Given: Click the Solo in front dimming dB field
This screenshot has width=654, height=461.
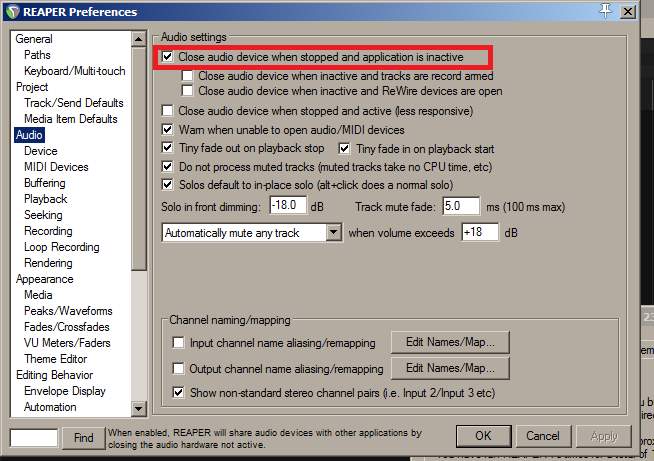Looking at the screenshot, I should (288, 205).
